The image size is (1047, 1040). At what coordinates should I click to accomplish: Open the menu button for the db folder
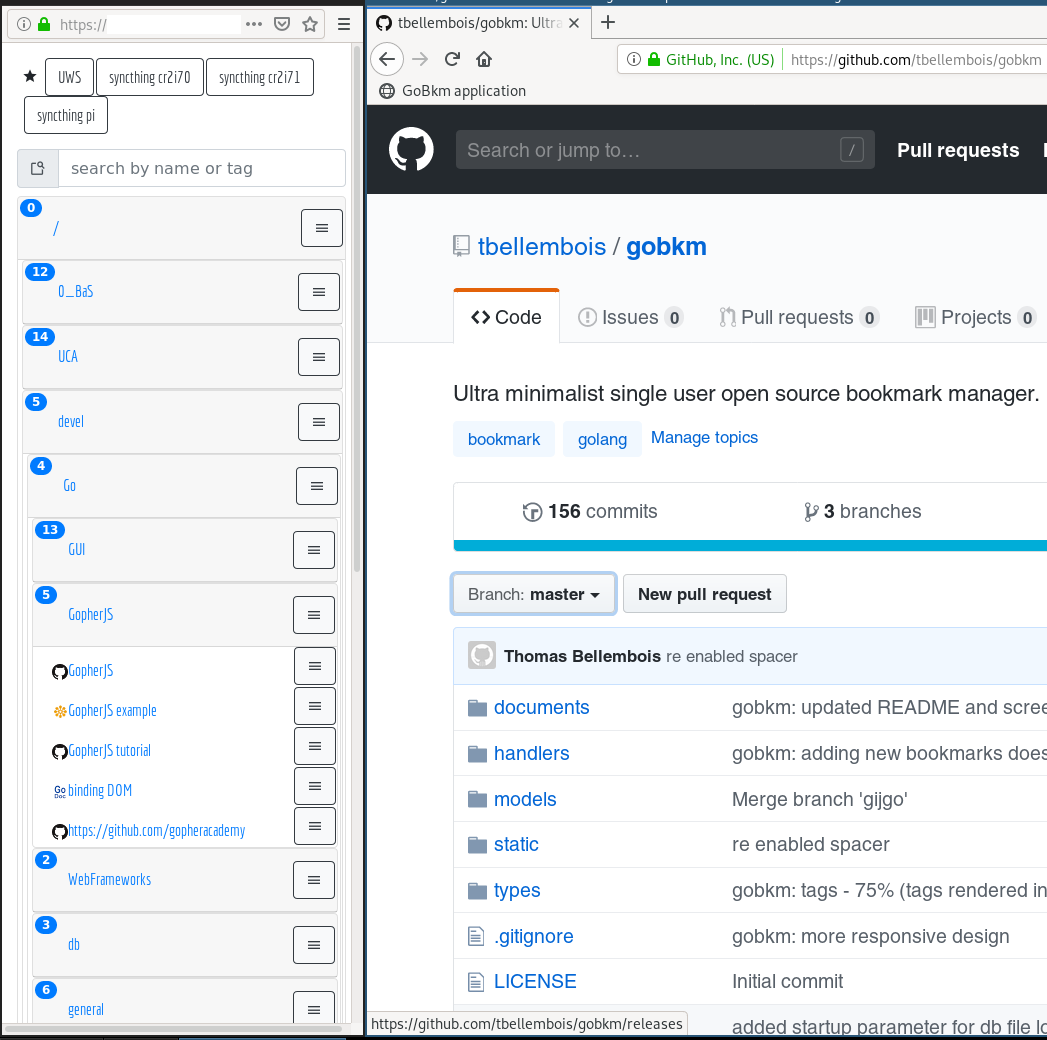click(x=314, y=945)
